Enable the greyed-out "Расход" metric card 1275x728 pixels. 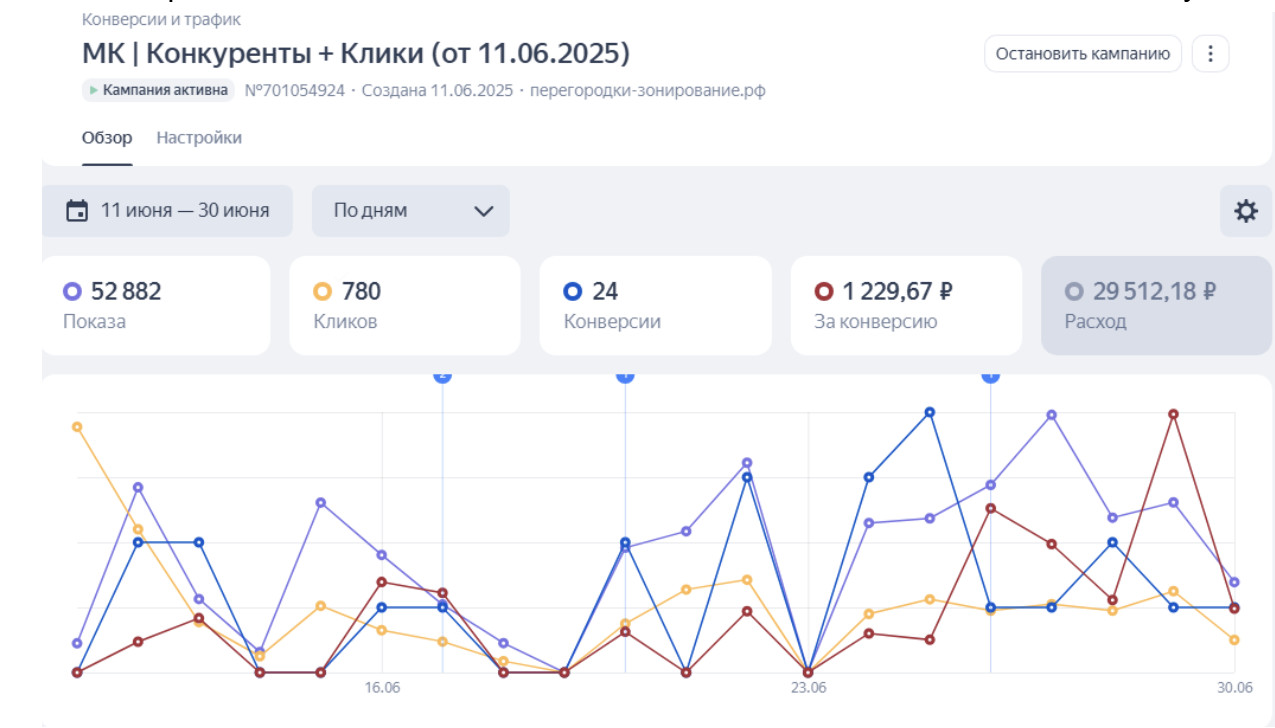pyautogui.click(x=1156, y=305)
